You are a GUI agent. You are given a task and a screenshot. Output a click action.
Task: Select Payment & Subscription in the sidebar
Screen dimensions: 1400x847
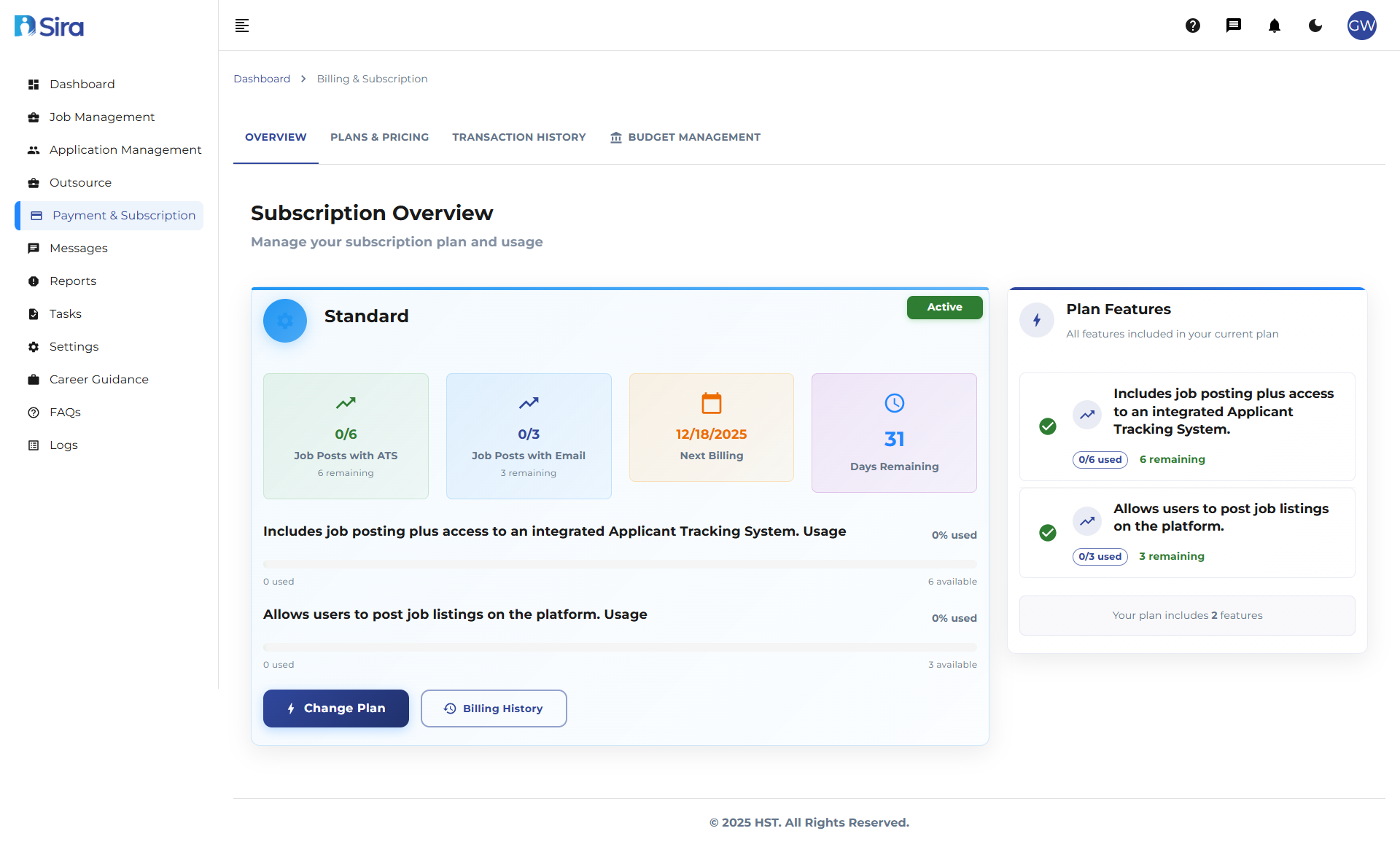click(x=124, y=215)
